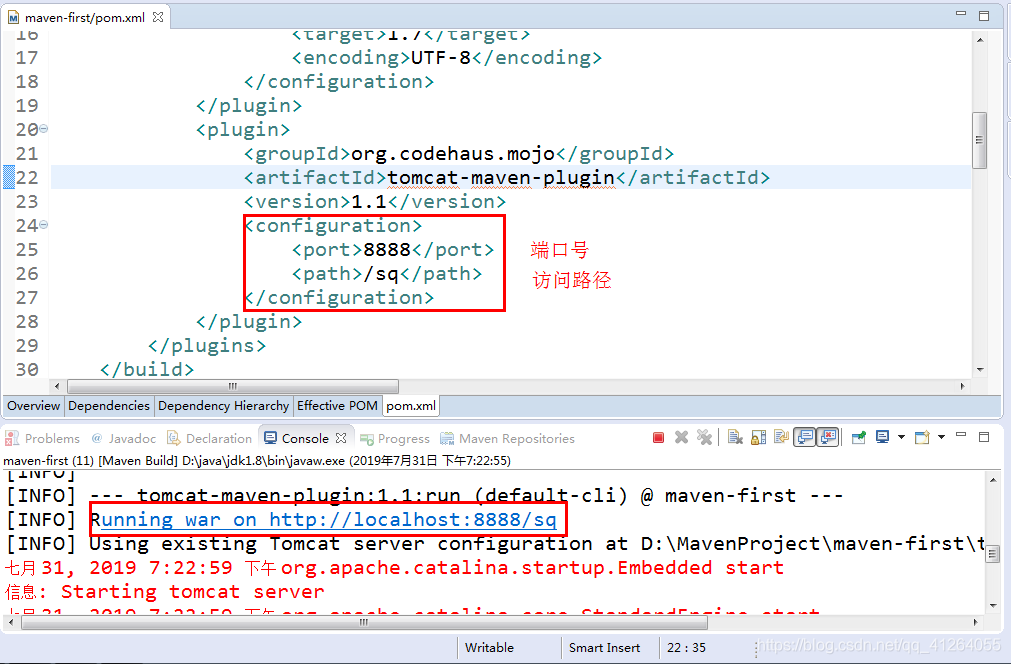Select the pom.xml source tab
Viewport: 1011px width, 664px height.
coord(411,405)
